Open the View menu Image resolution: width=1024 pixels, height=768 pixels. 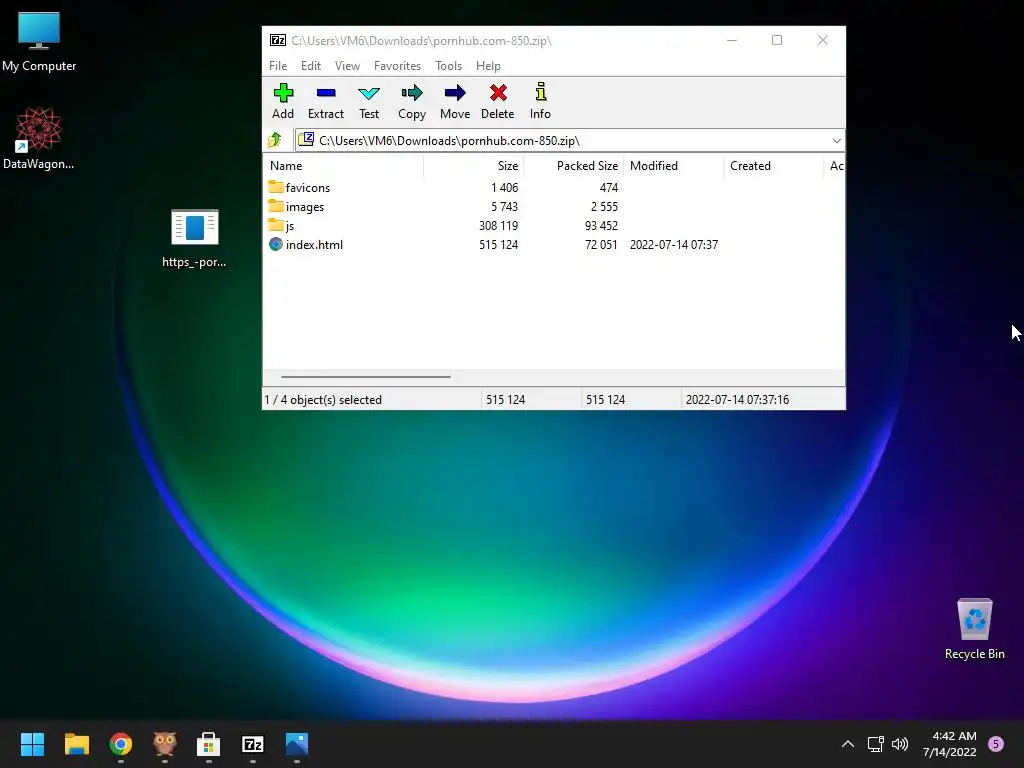click(x=347, y=66)
